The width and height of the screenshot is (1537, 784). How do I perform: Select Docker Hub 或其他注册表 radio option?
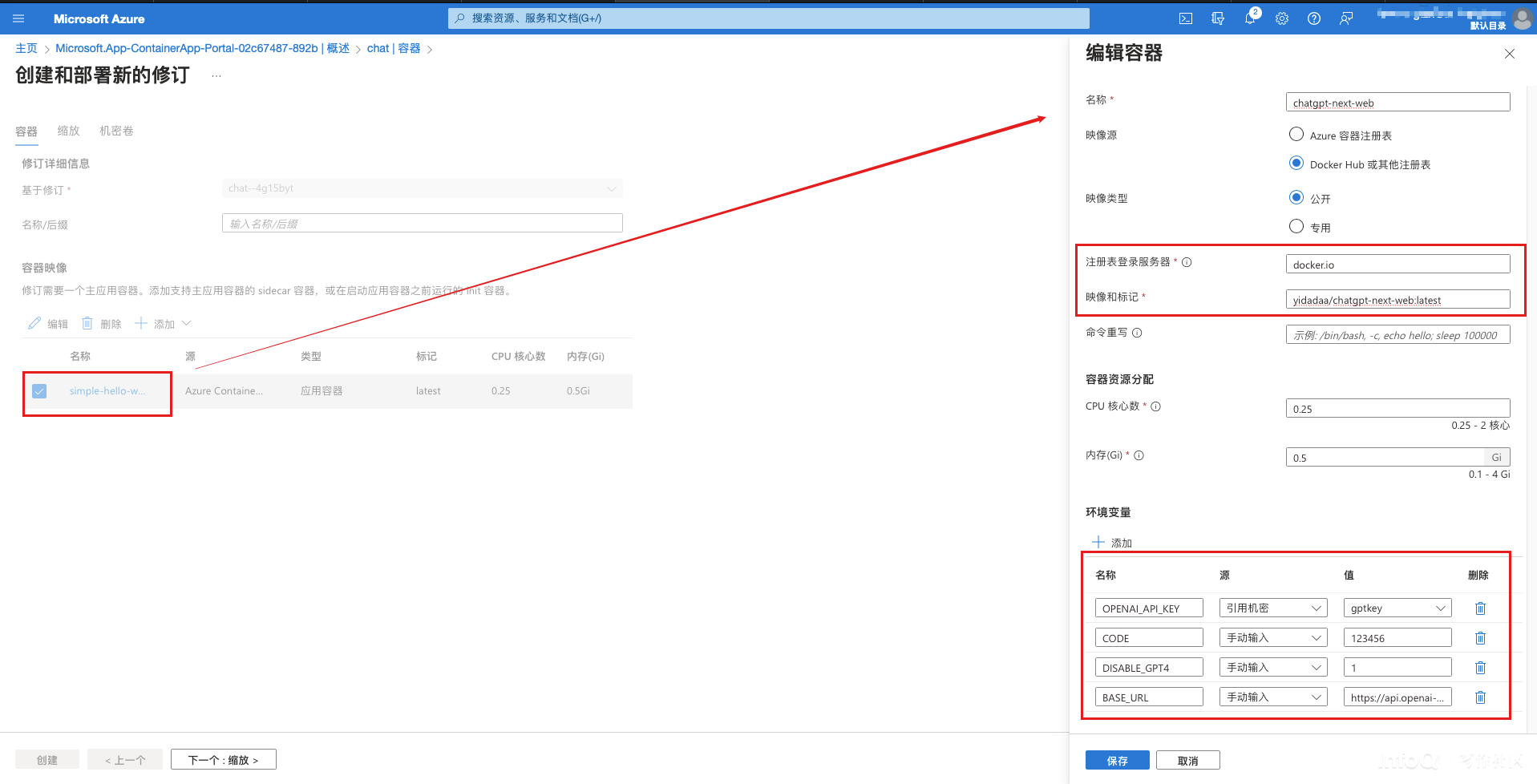click(x=1296, y=163)
